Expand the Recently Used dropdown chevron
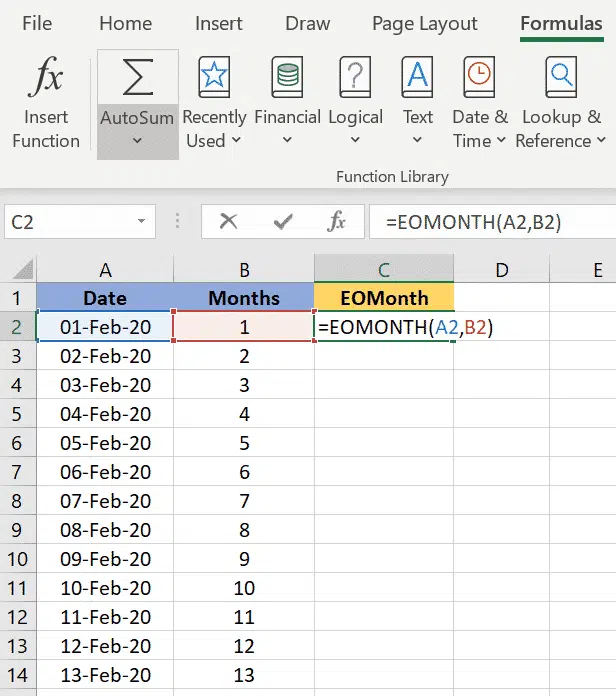 point(237,140)
